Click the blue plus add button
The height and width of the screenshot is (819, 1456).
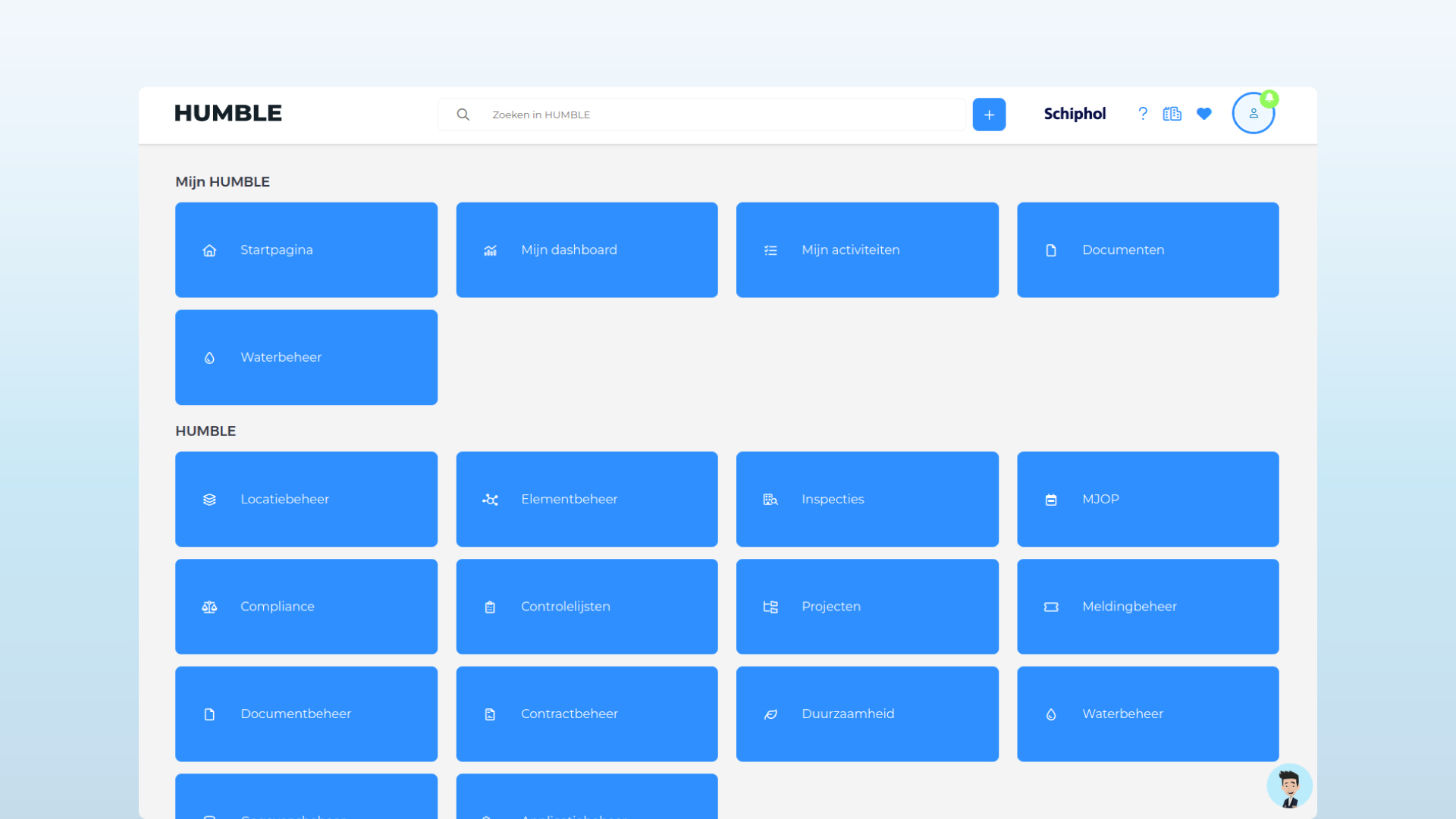click(989, 115)
